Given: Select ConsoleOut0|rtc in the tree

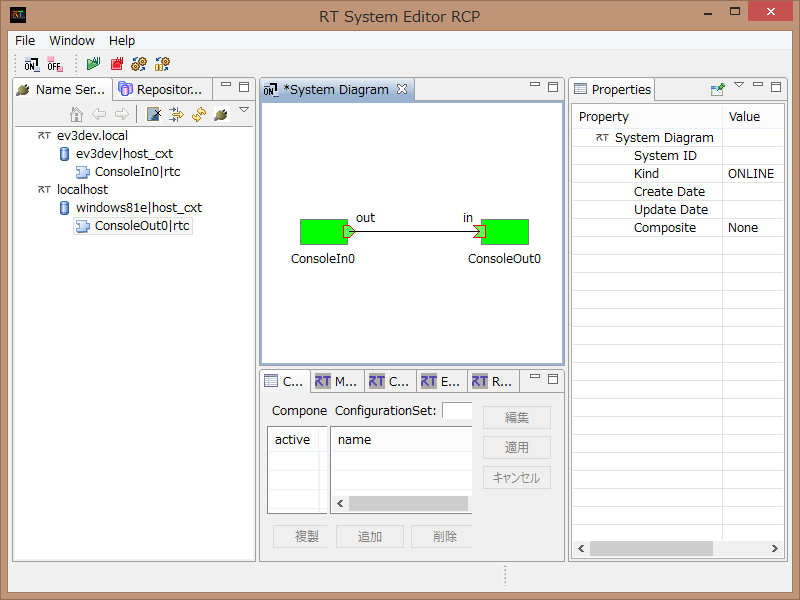Looking at the screenshot, I should point(142,226).
